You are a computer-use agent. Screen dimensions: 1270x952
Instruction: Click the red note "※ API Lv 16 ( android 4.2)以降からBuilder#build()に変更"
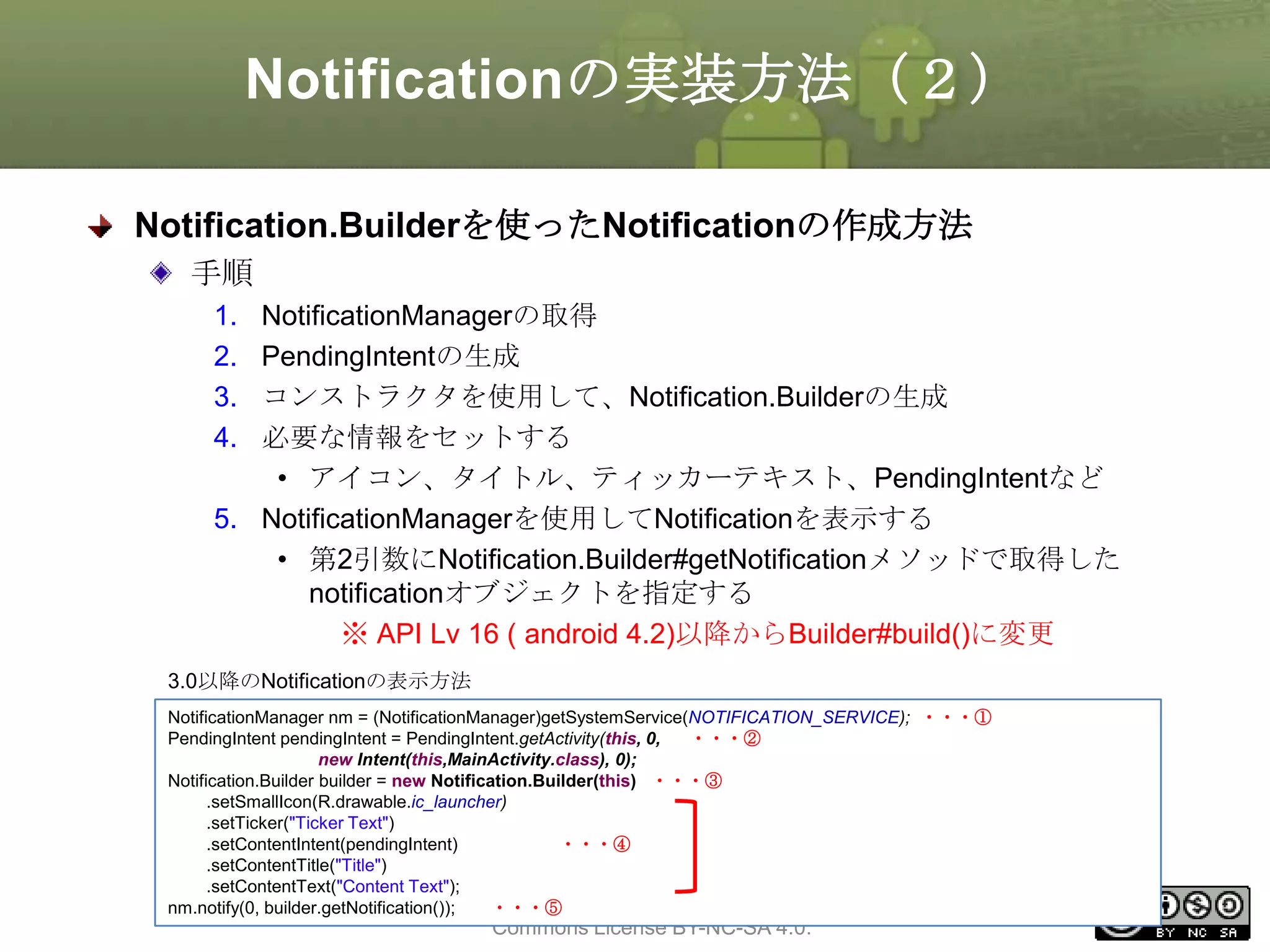[698, 633]
